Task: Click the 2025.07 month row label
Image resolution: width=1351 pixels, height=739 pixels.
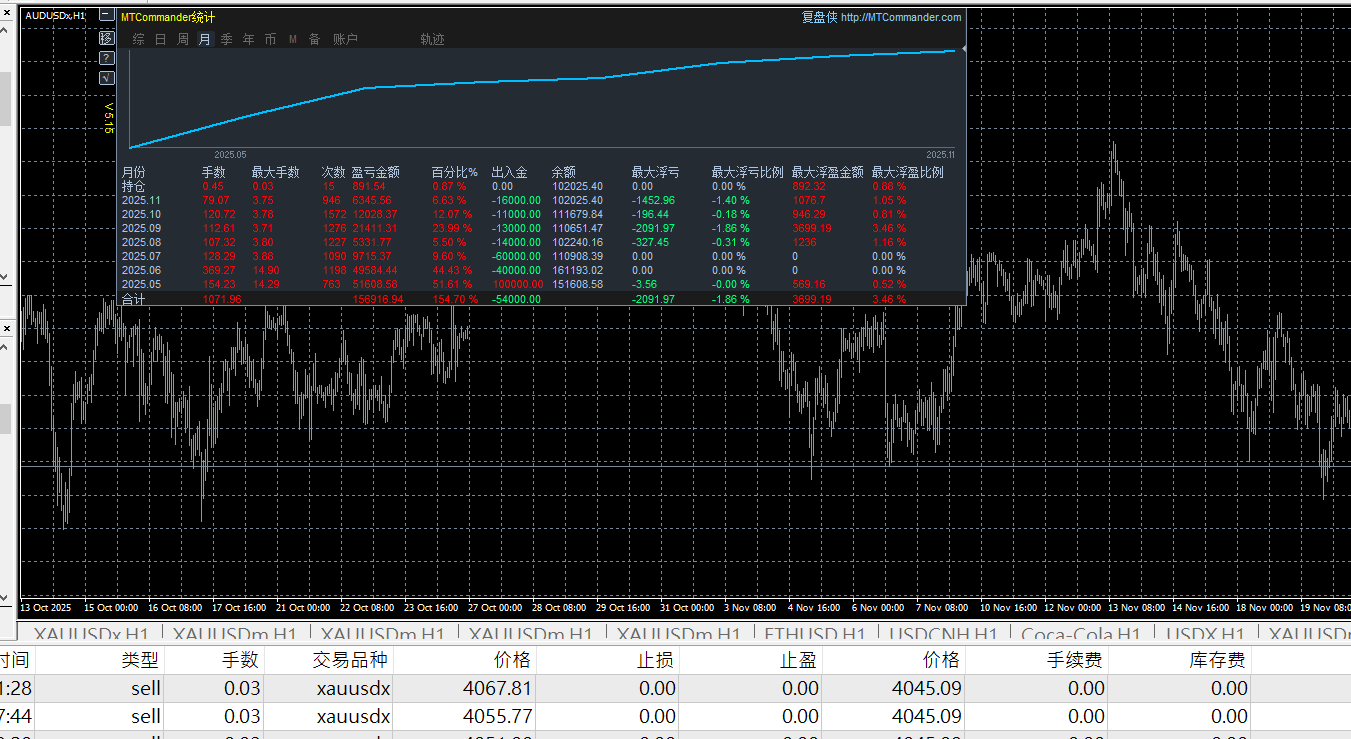Action: [141, 256]
